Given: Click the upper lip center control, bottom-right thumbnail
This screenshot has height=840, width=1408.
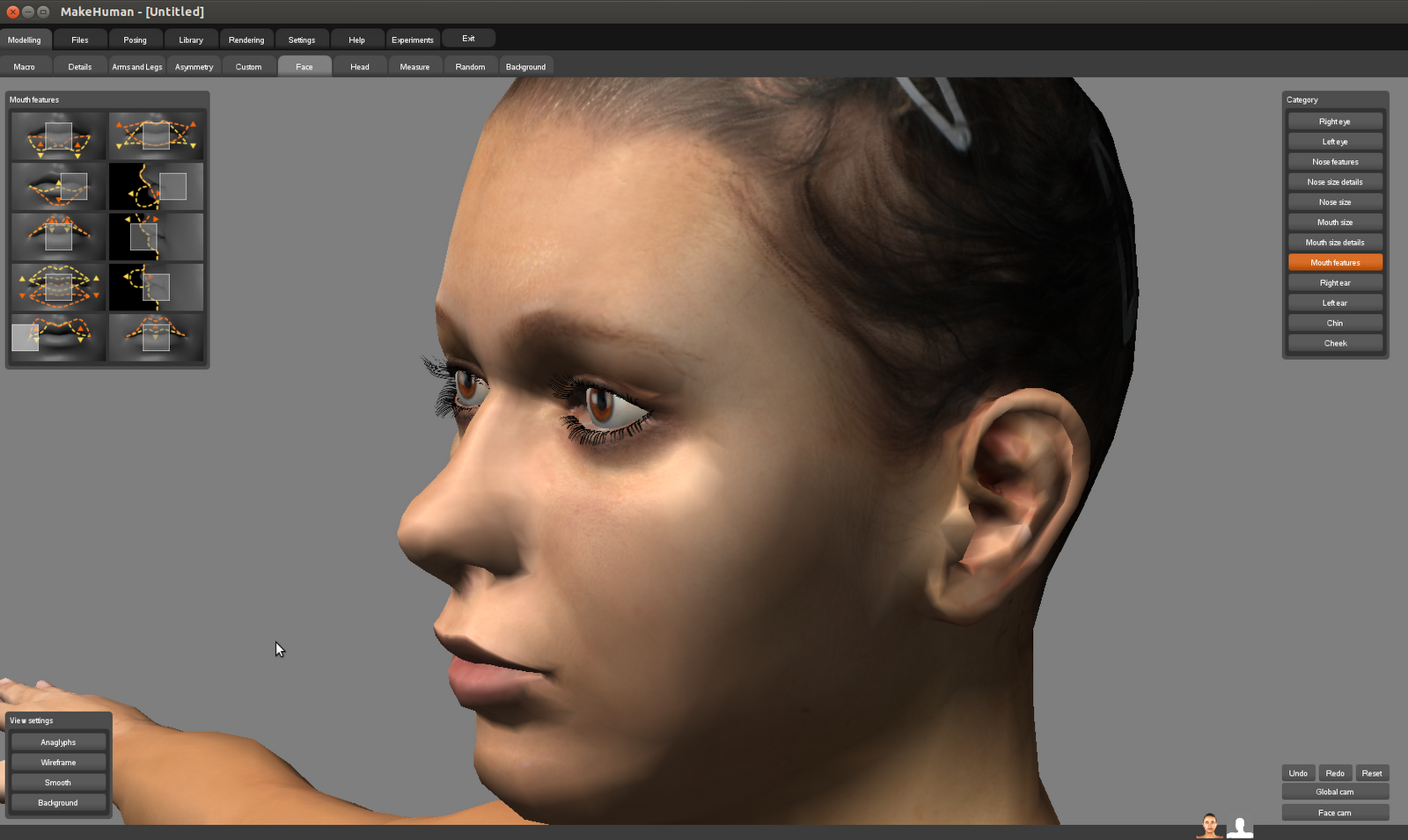Looking at the screenshot, I should coord(156,337).
